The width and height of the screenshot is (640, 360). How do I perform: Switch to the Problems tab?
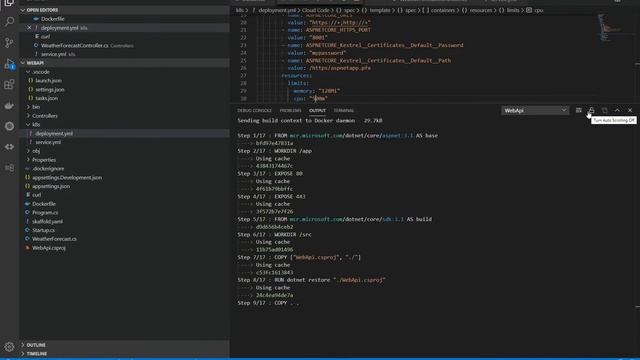point(290,111)
